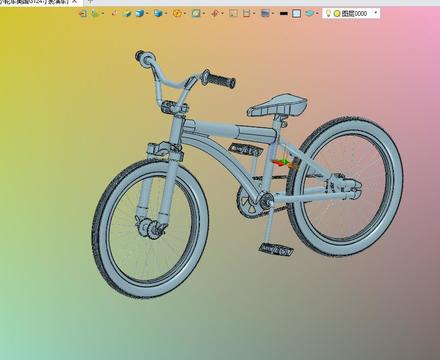Click the second blue box view icon
The height and width of the screenshot is (360, 440).
pyautogui.click(x=159, y=13)
